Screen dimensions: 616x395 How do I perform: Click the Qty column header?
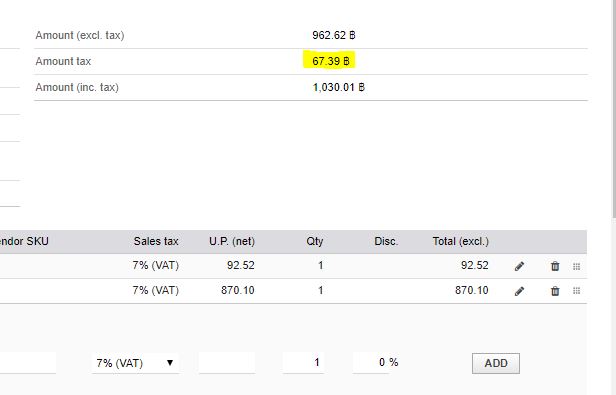315,241
